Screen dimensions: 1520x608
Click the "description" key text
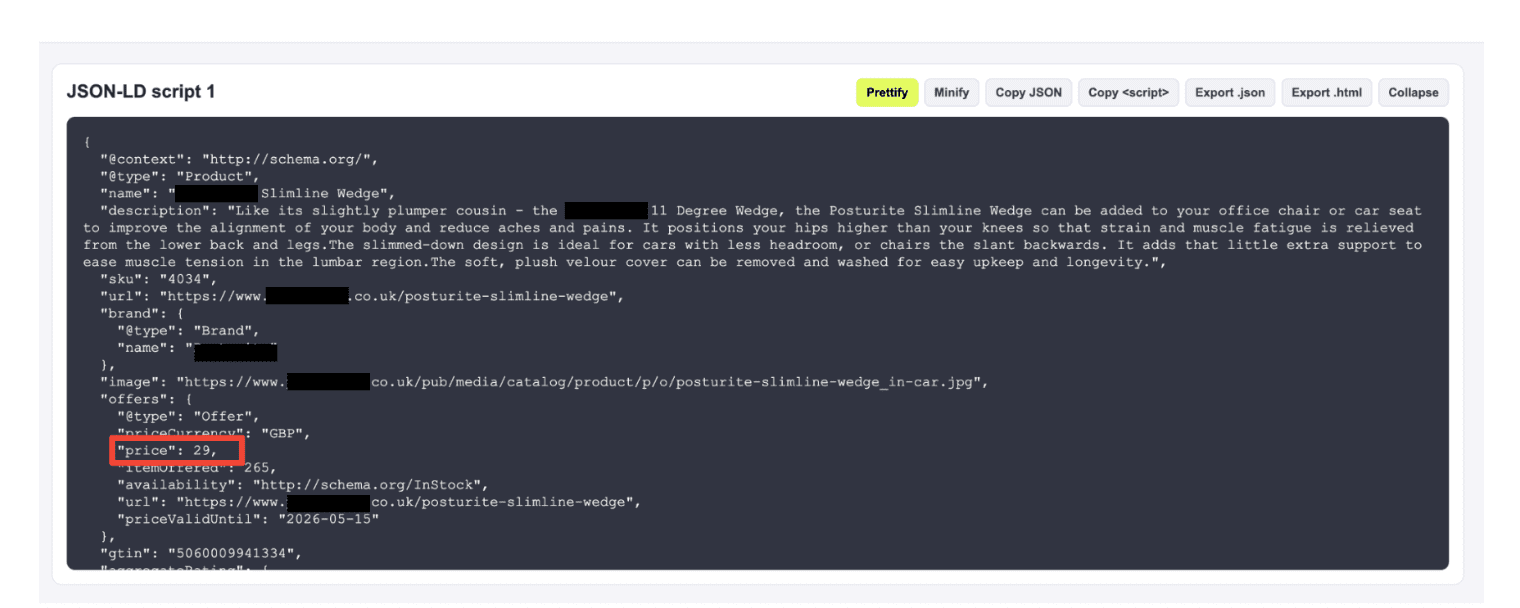156,211
